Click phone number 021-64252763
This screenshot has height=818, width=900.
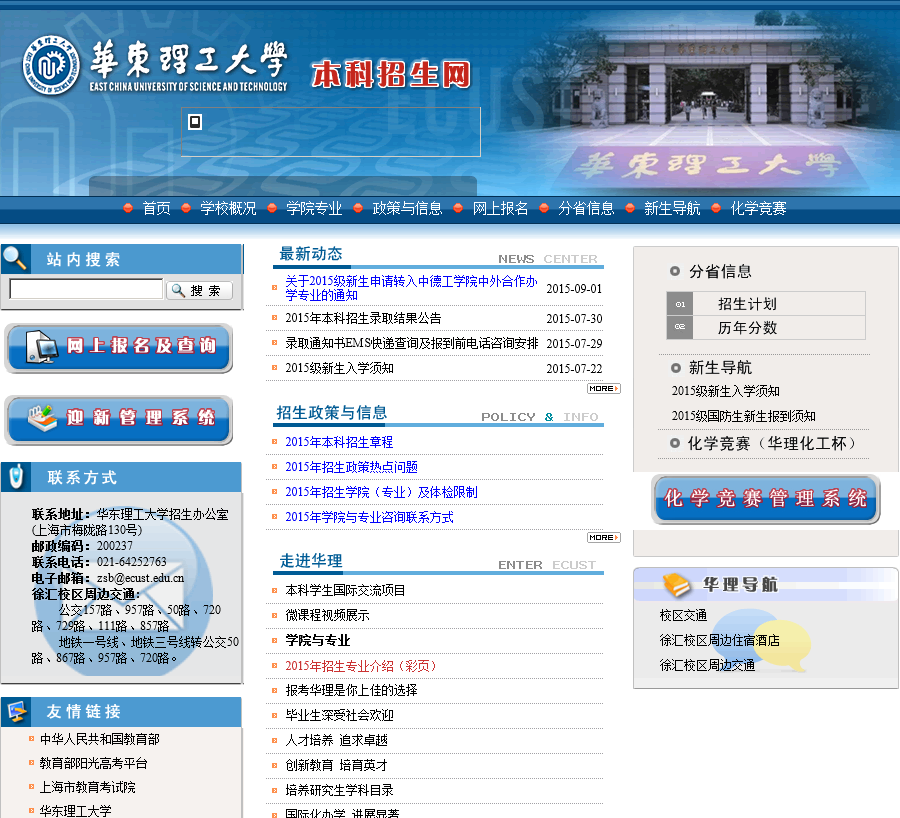point(131,562)
